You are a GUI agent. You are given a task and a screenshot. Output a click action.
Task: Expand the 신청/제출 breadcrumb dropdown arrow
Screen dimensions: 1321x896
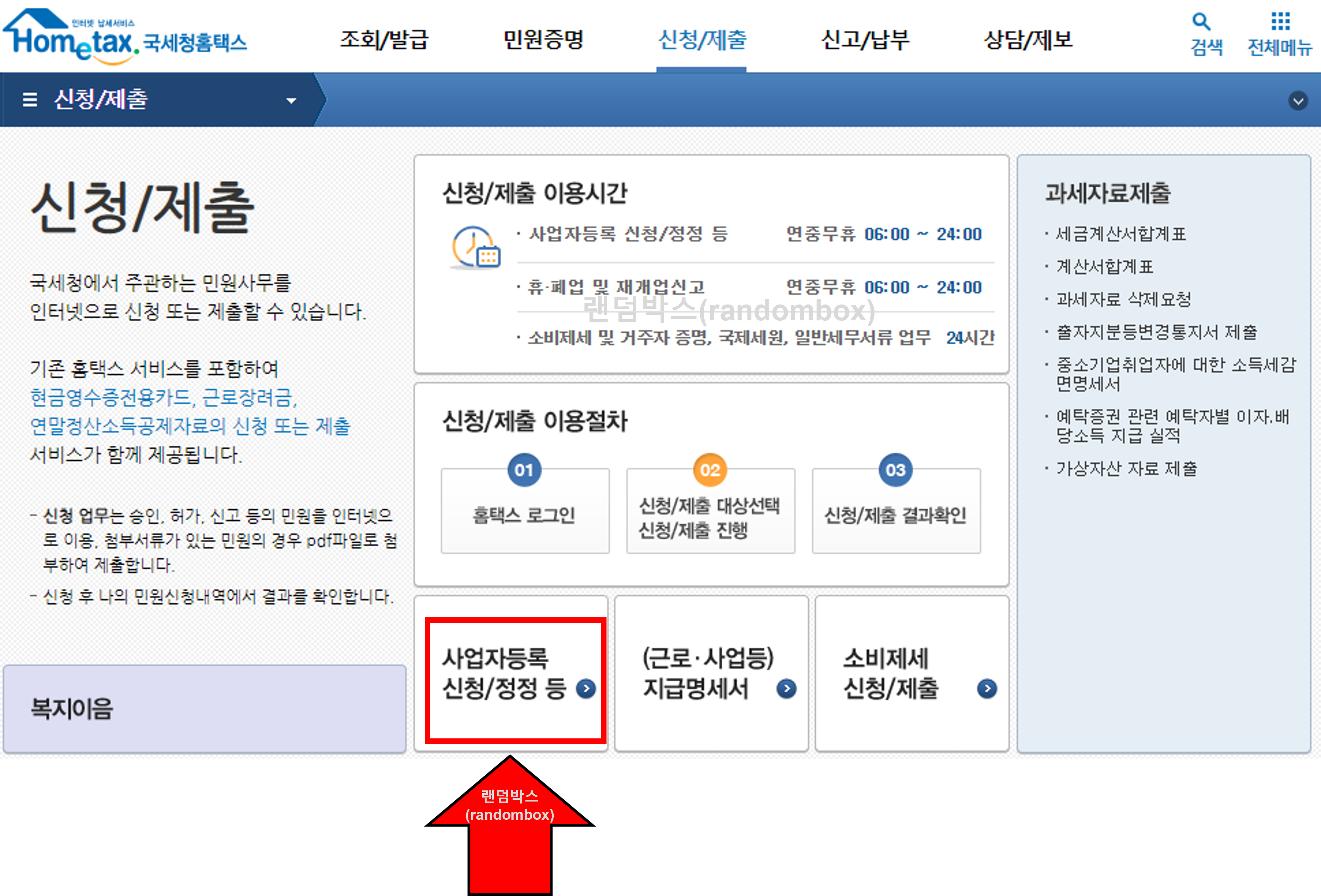pos(292,100)
